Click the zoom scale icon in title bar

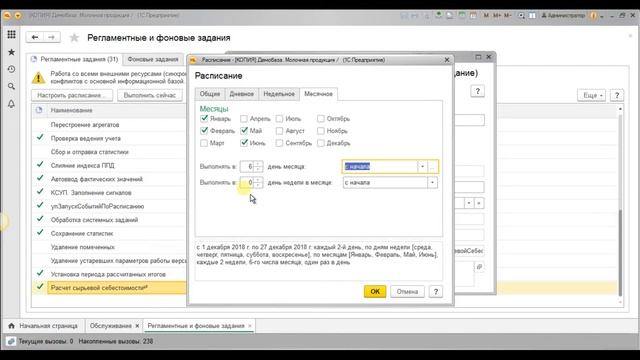[x=521, y=16]
